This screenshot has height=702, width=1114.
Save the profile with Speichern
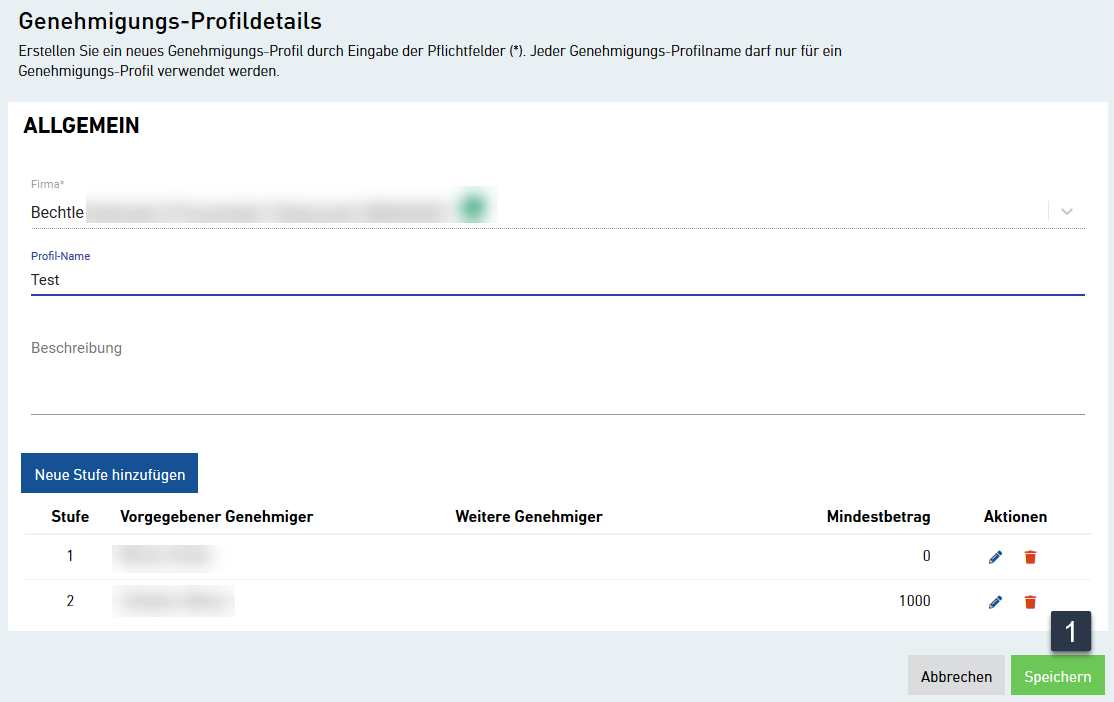(1057, 675)
